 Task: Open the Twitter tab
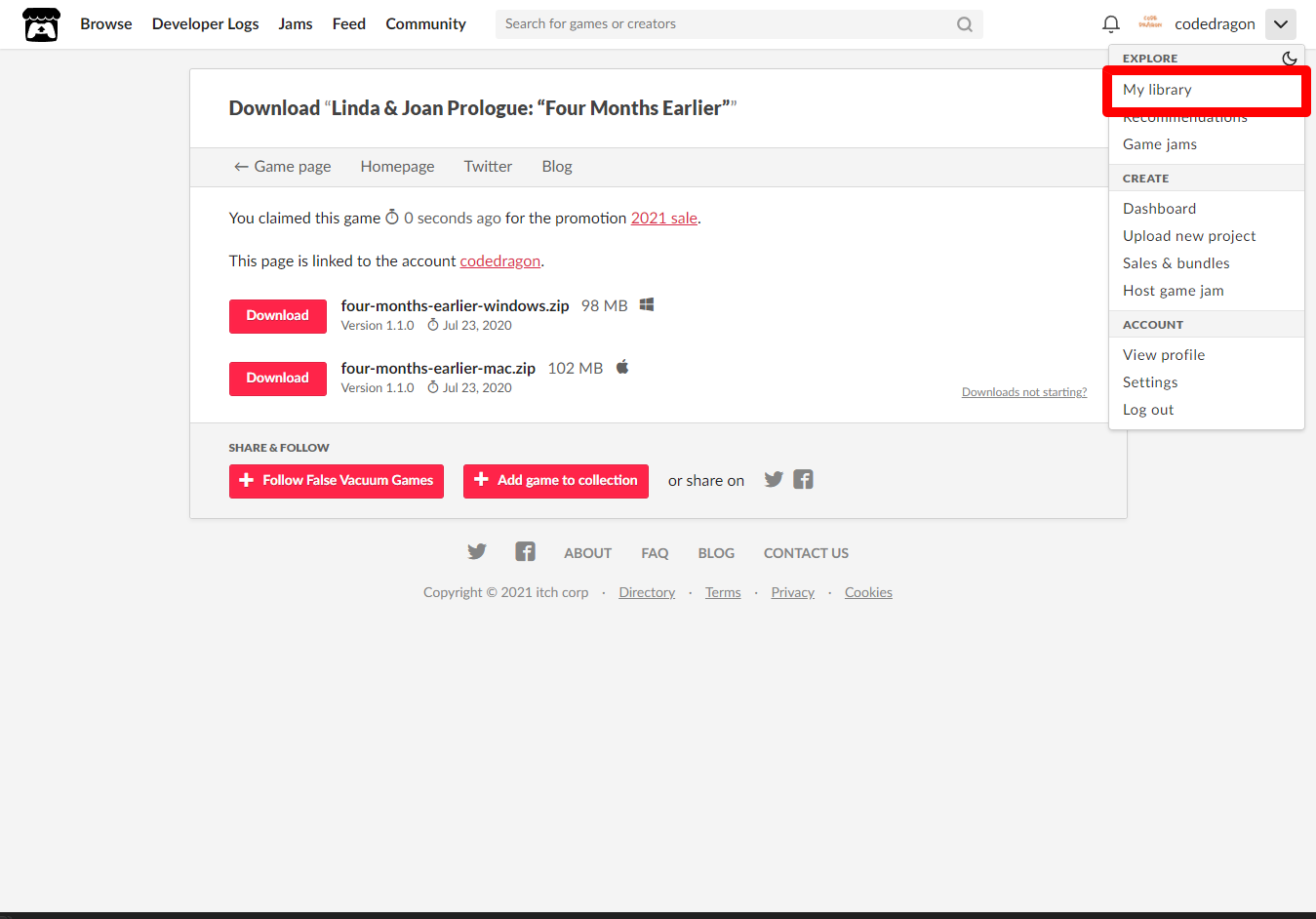tap(488, 167)
